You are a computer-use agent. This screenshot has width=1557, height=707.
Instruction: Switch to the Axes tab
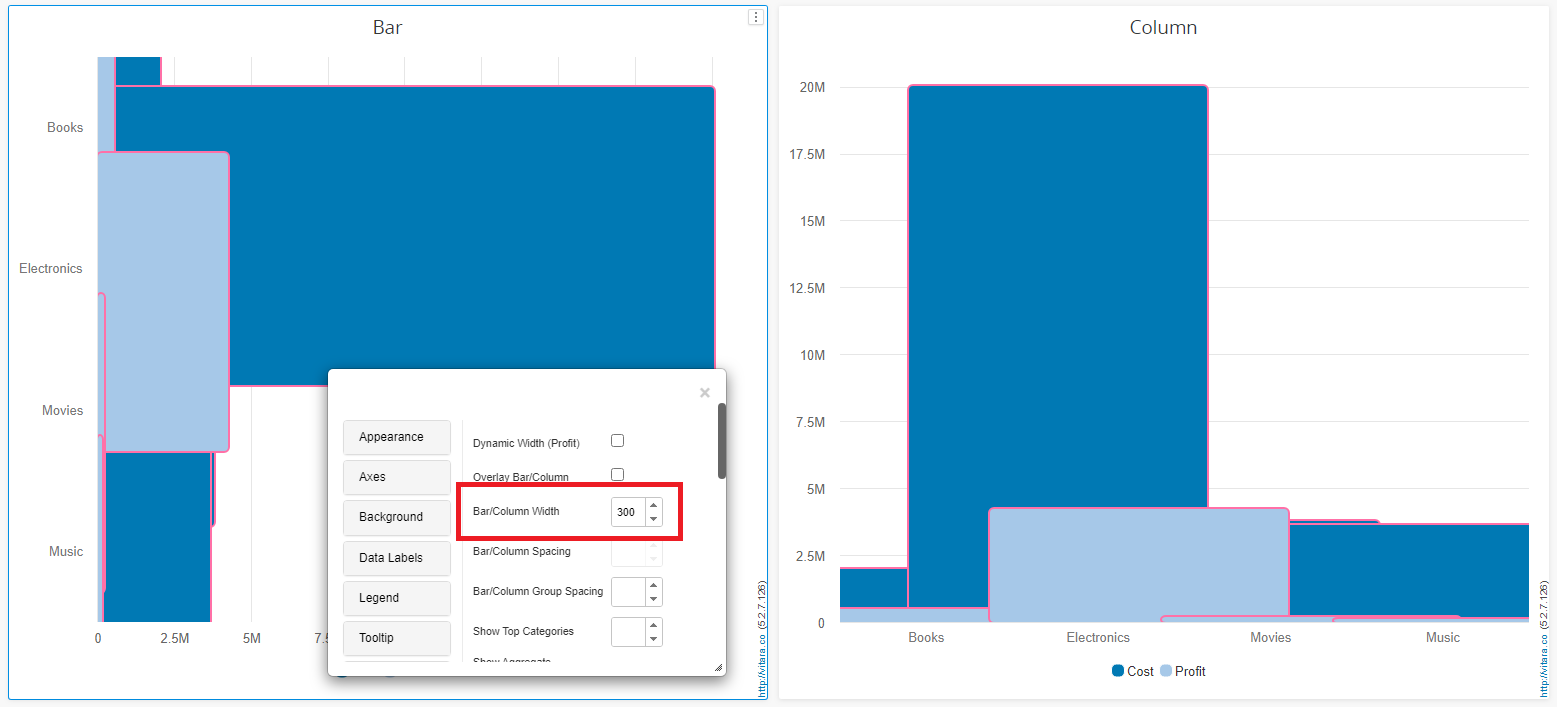tap(396, 477)
